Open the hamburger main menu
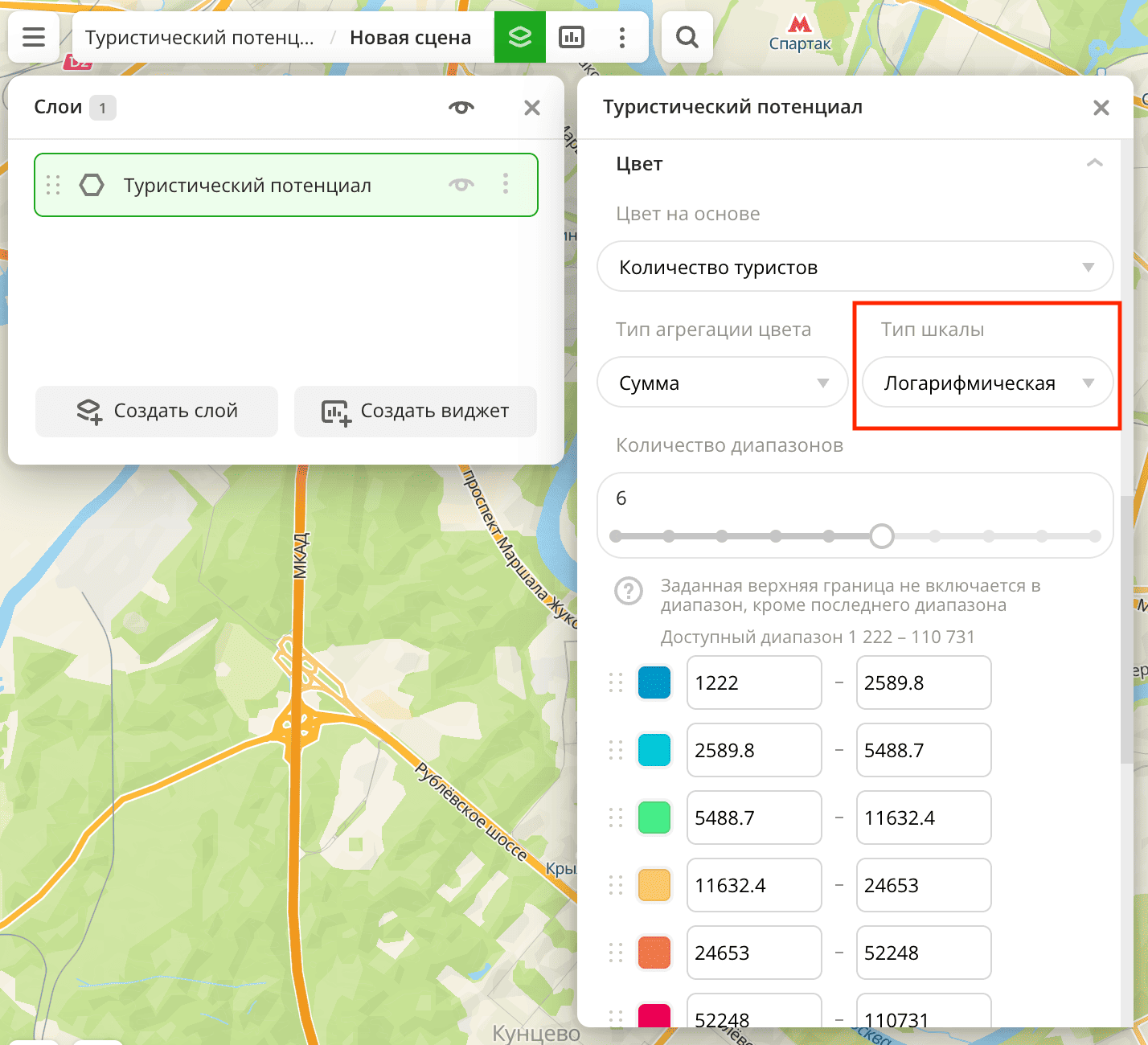The height and width of the screenshot is (1045, 1148). point(34,37)
